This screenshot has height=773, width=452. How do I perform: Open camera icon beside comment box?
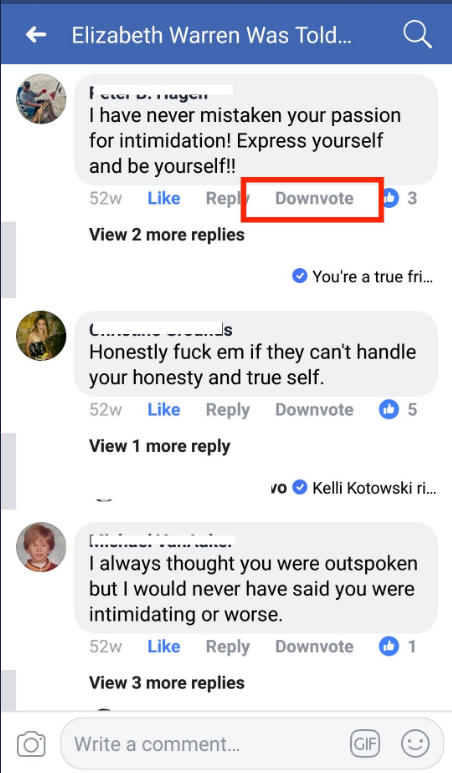31,744
